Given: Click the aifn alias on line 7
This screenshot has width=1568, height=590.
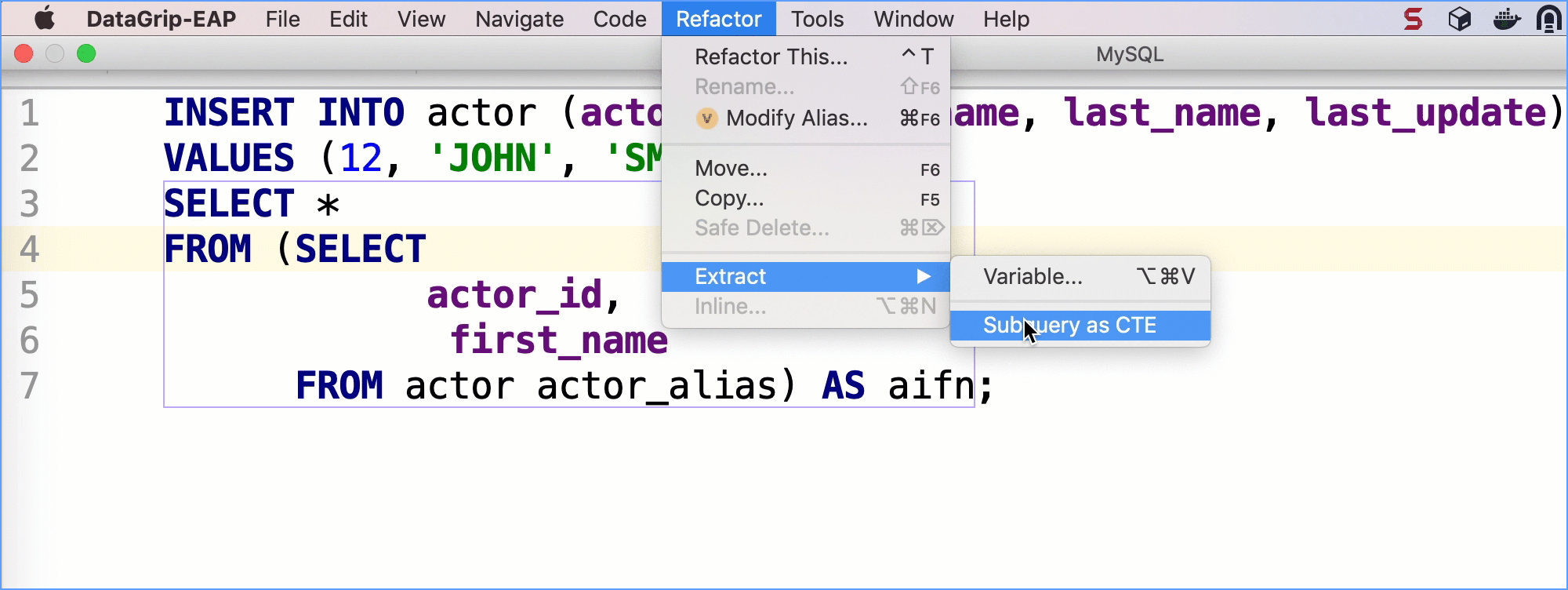Looking at the screenshot, I should tap(931, 386).
